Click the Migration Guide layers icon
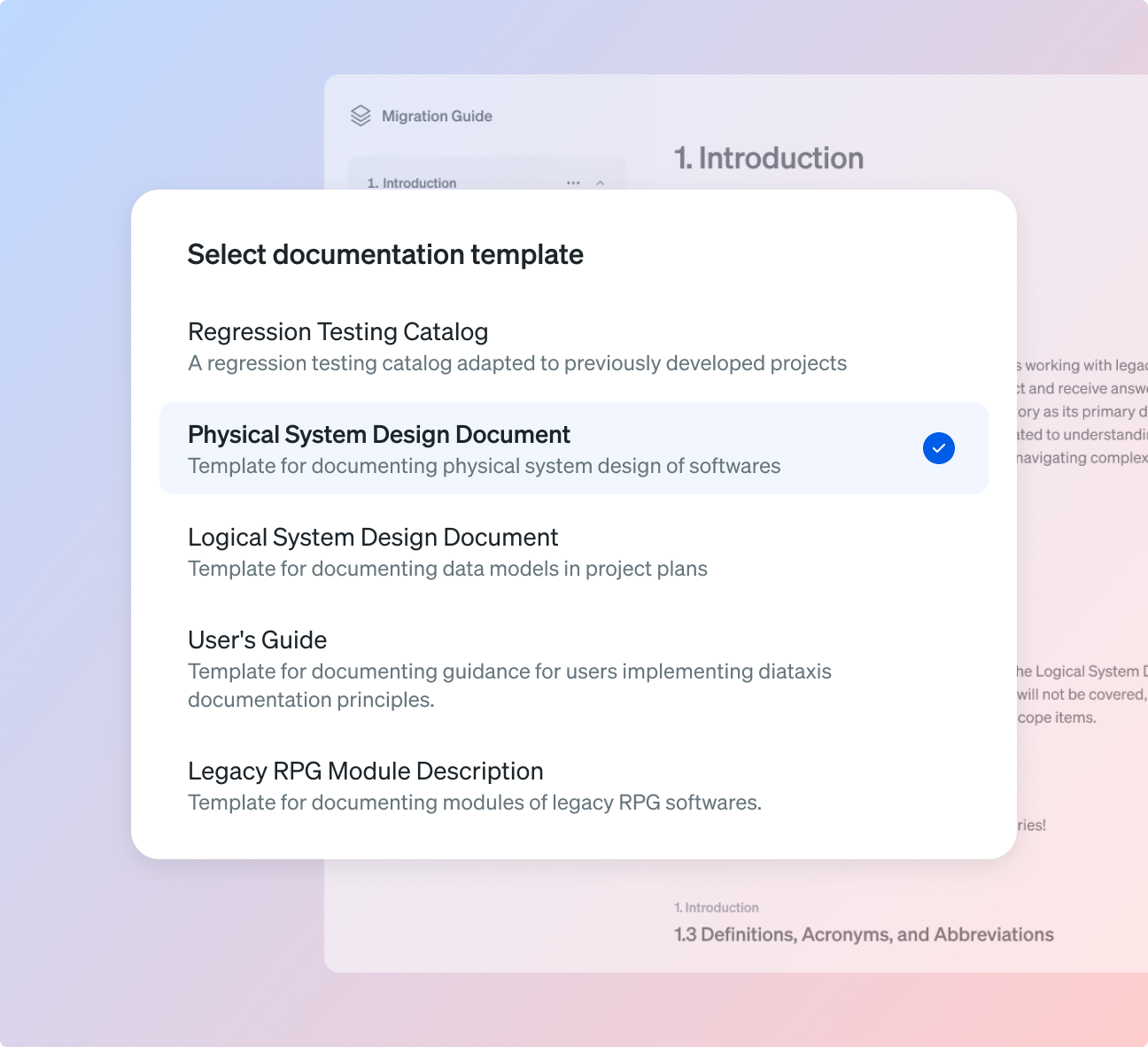1148x1047 pixels. [x=361, y=116]
